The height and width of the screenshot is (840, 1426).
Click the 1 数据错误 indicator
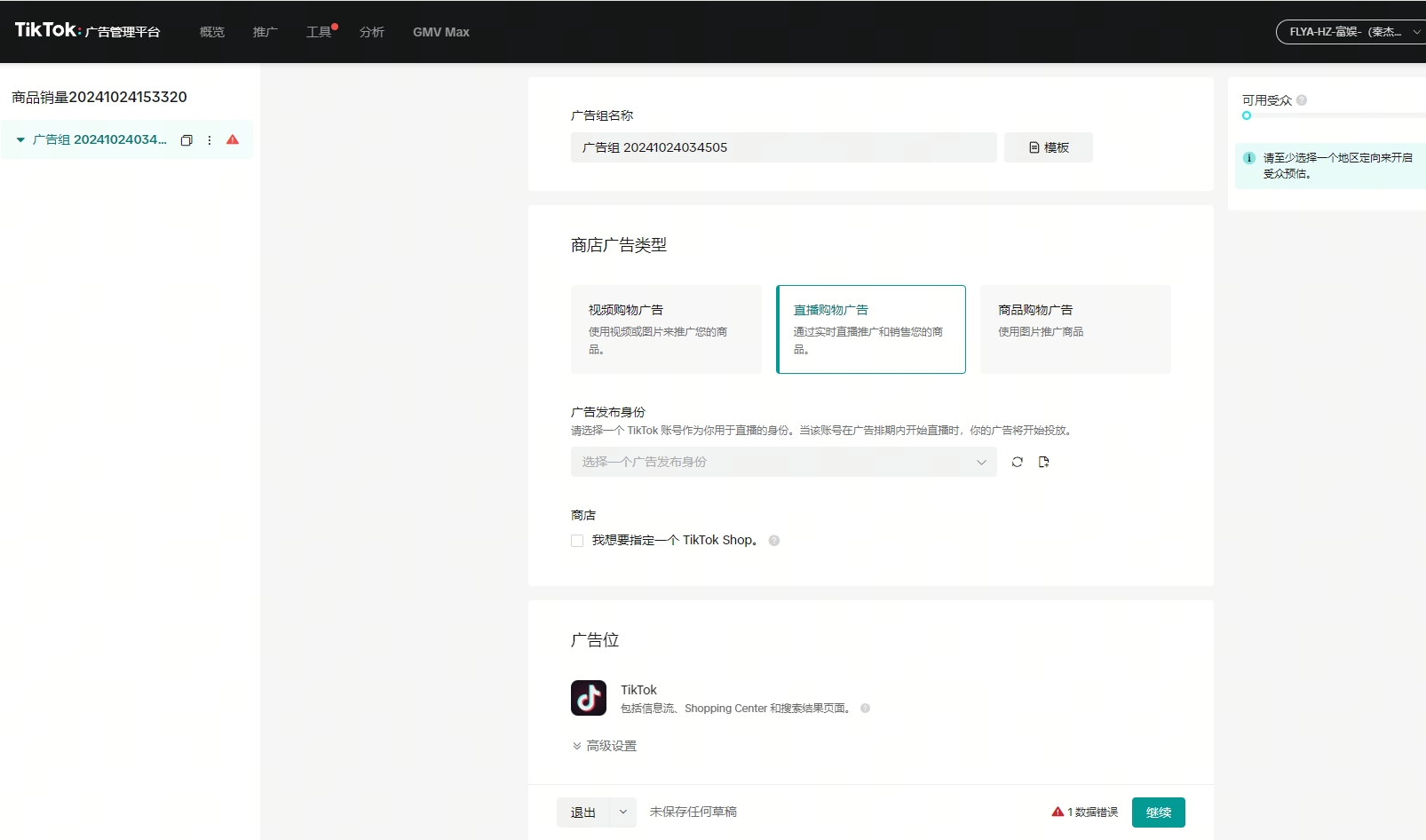(x=1085, y=812)
